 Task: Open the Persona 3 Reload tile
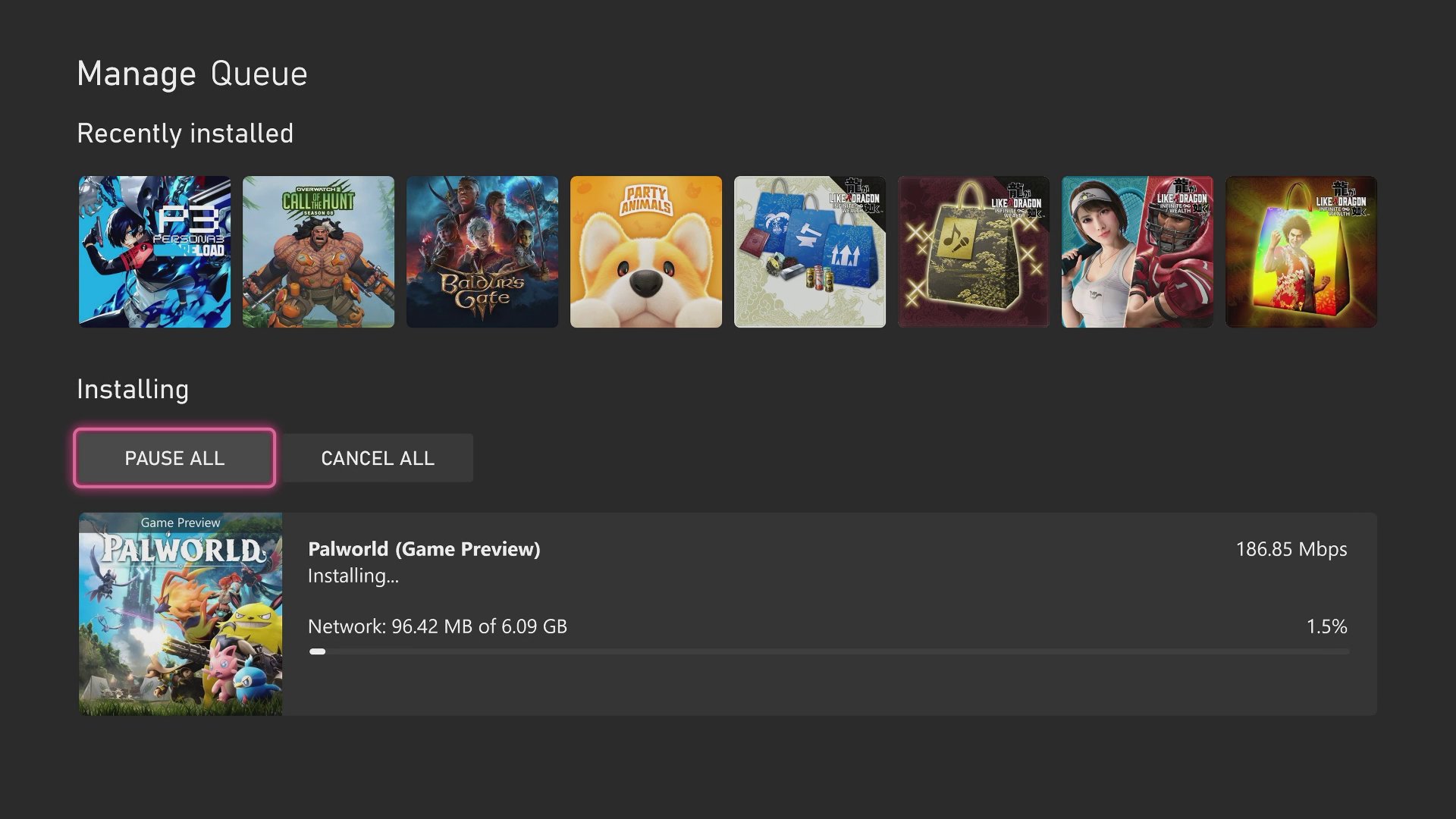[x=154, y=251]
